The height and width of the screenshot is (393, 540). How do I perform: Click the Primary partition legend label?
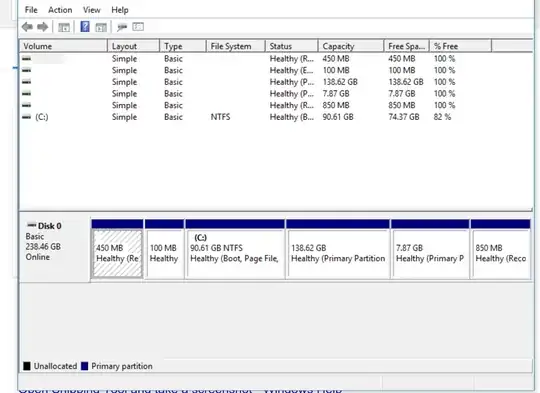tap(122, 366)
